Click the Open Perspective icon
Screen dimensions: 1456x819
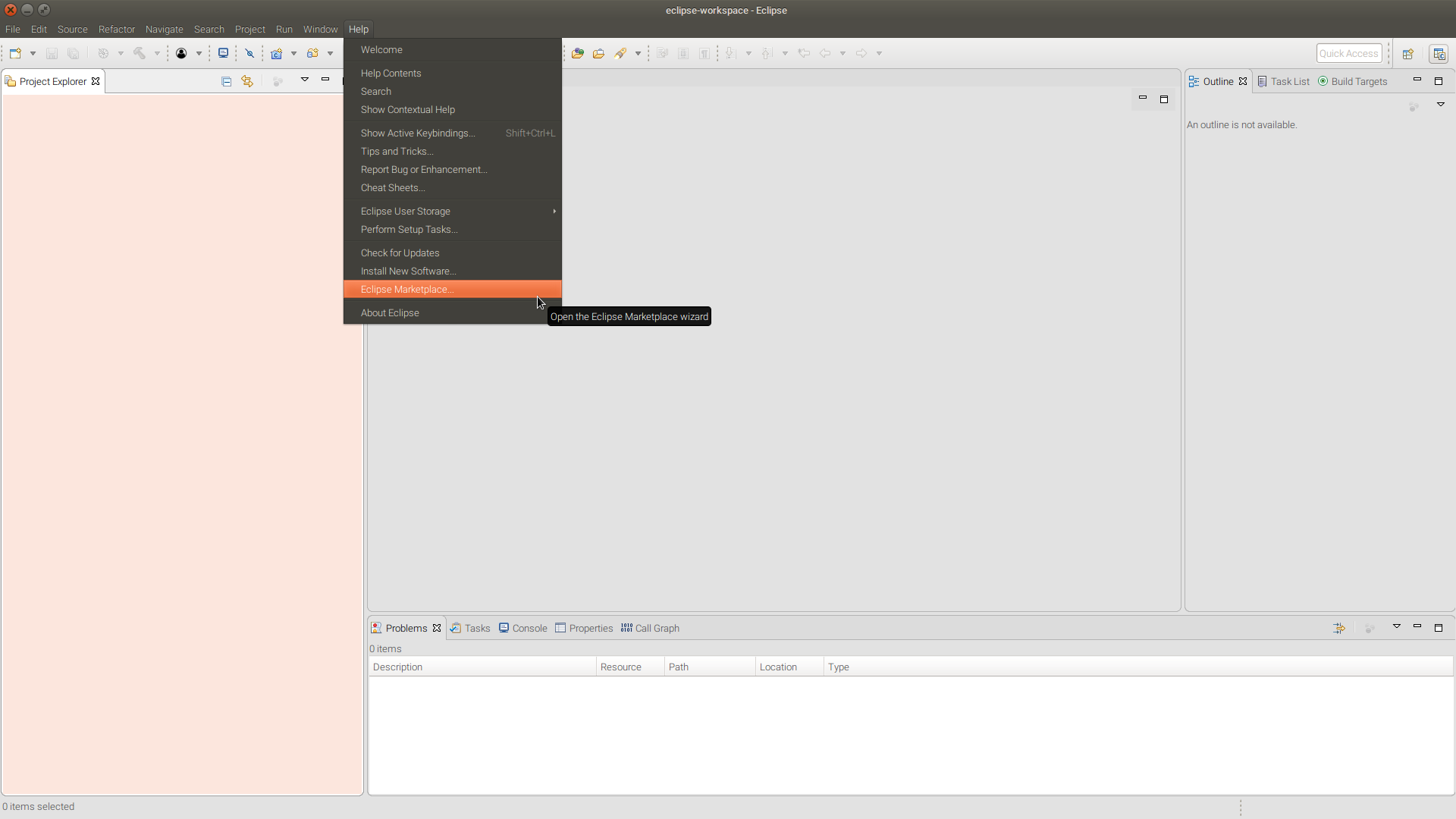(1408, 54)
